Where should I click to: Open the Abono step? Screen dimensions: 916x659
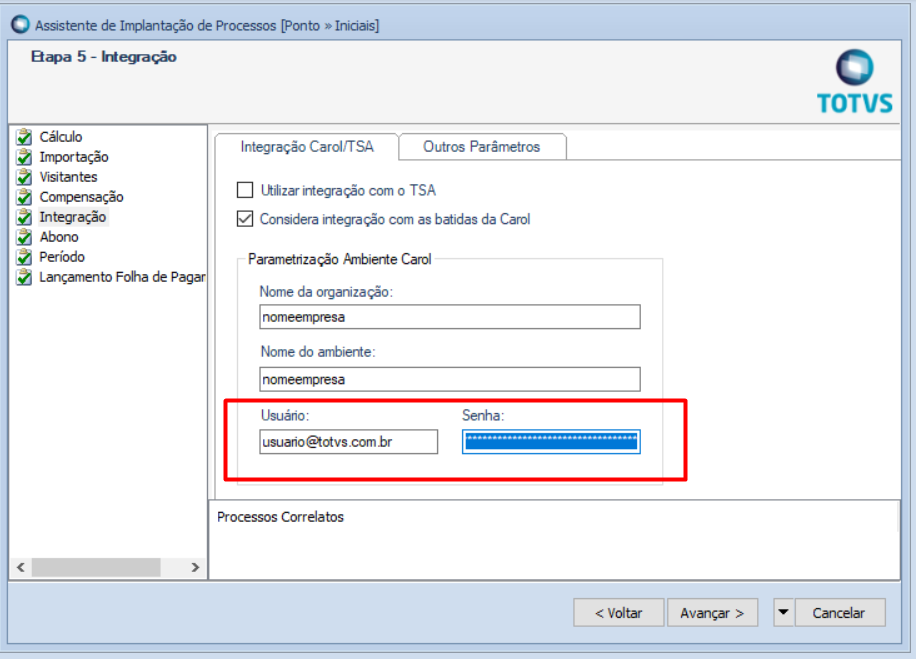tap(59, 237)
